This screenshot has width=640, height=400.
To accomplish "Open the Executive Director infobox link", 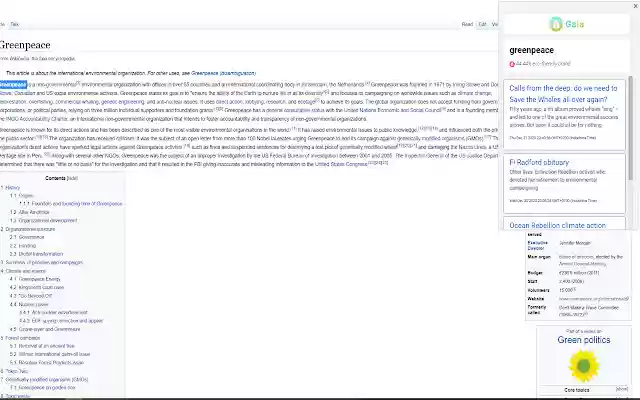I will [537, 245].
